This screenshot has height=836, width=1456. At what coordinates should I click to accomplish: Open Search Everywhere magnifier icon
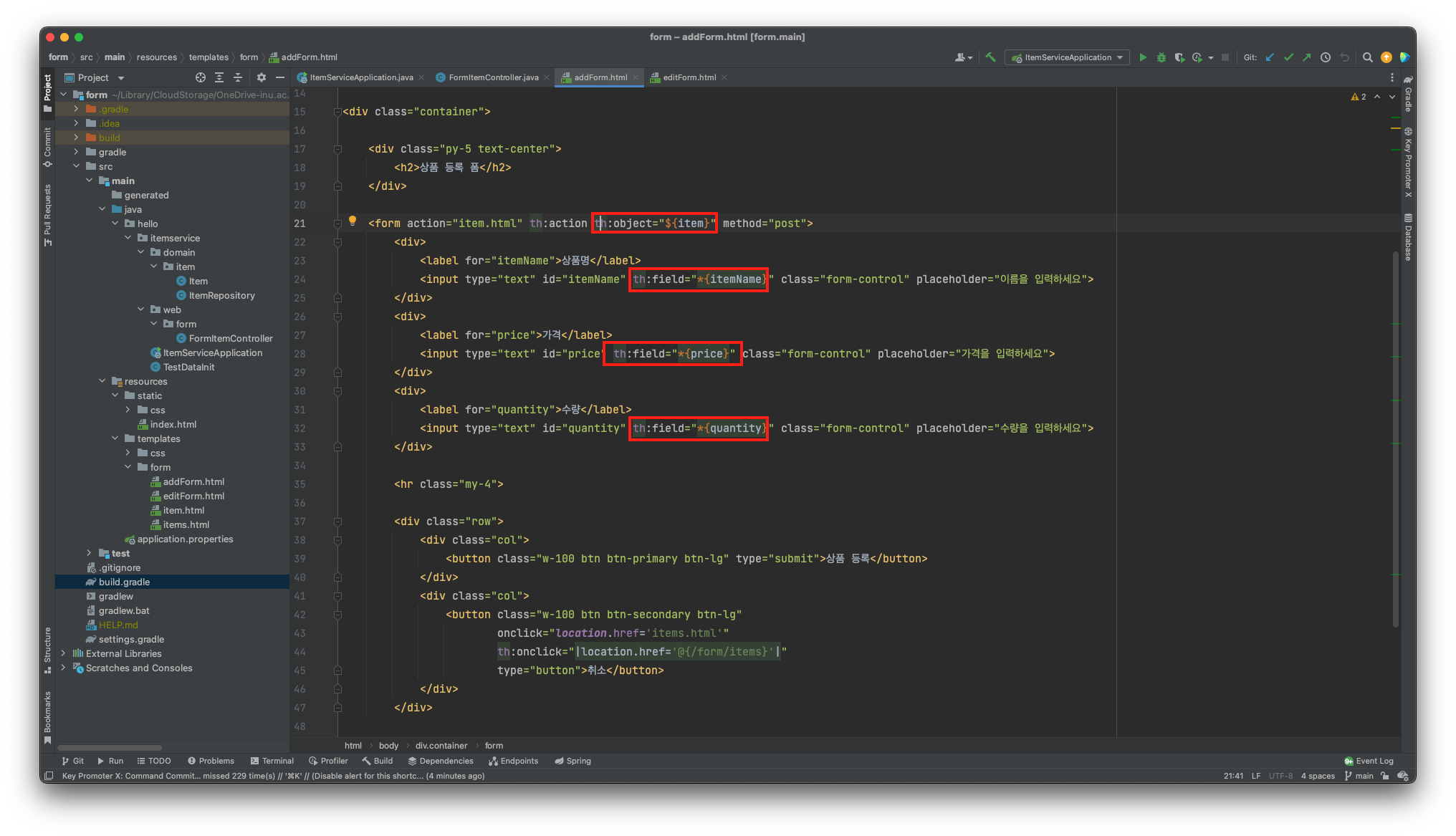coord(1367,57)
